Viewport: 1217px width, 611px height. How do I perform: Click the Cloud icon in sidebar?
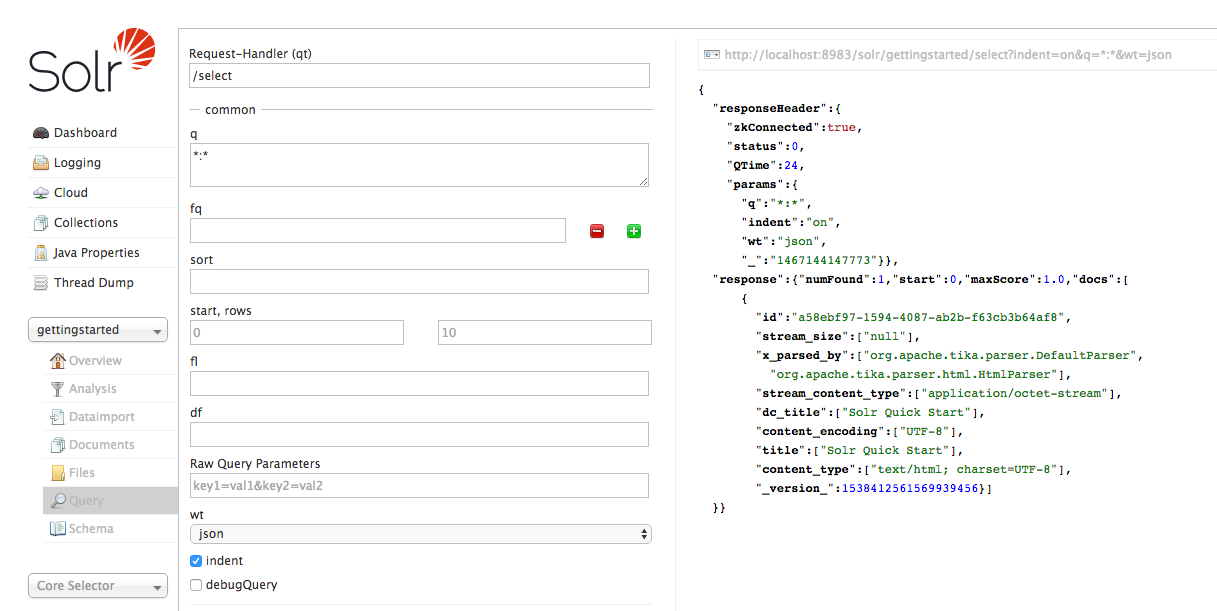pyautogui.click(x=41, y=193)
